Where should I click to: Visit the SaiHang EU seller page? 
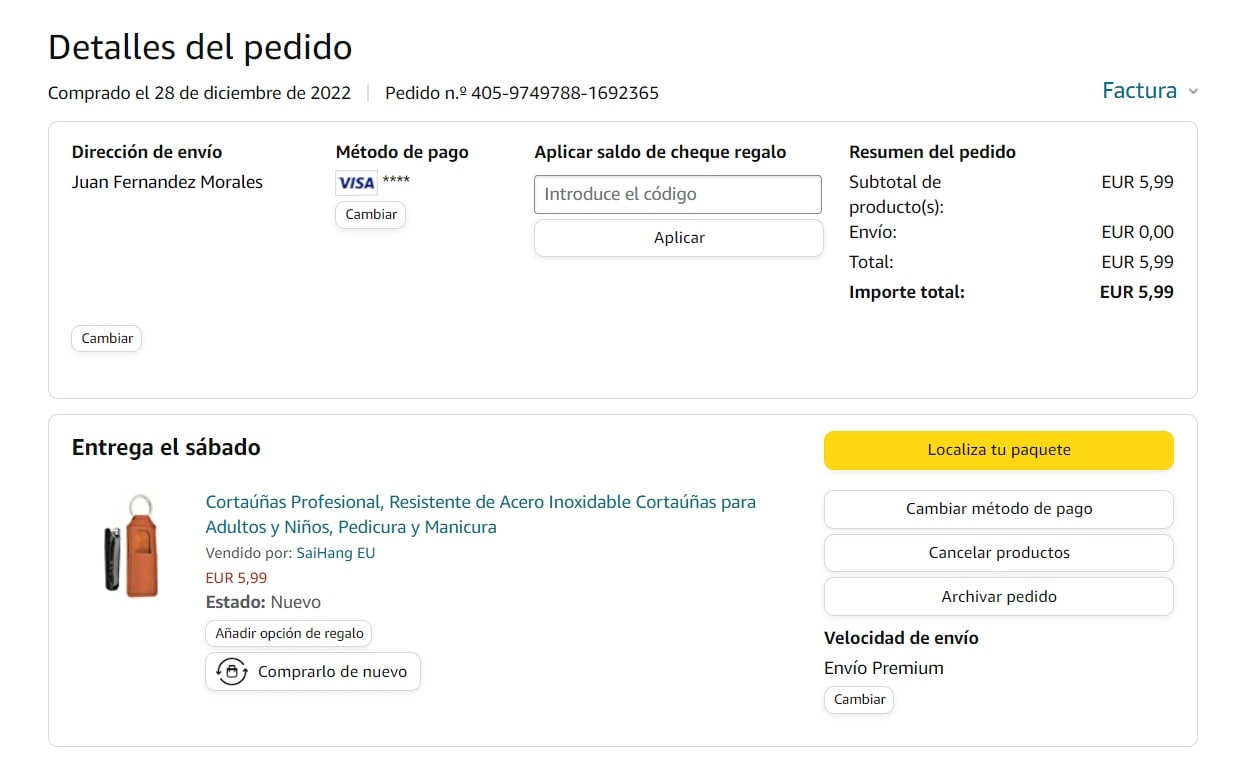(x=336, y=553)
